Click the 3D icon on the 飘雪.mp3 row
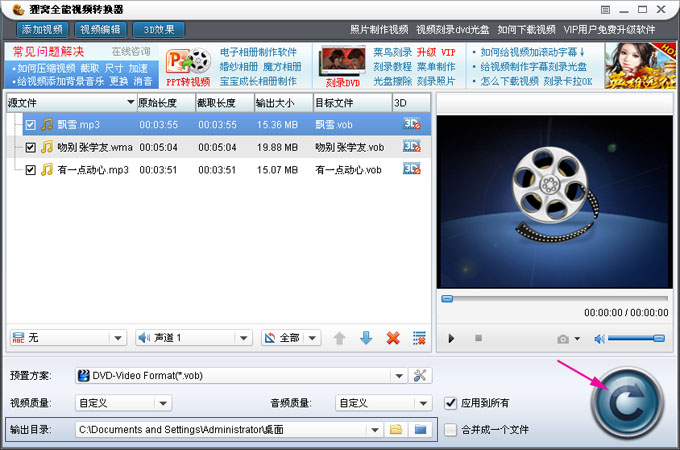Screen dimensions: 680x450 pos(412,124)
